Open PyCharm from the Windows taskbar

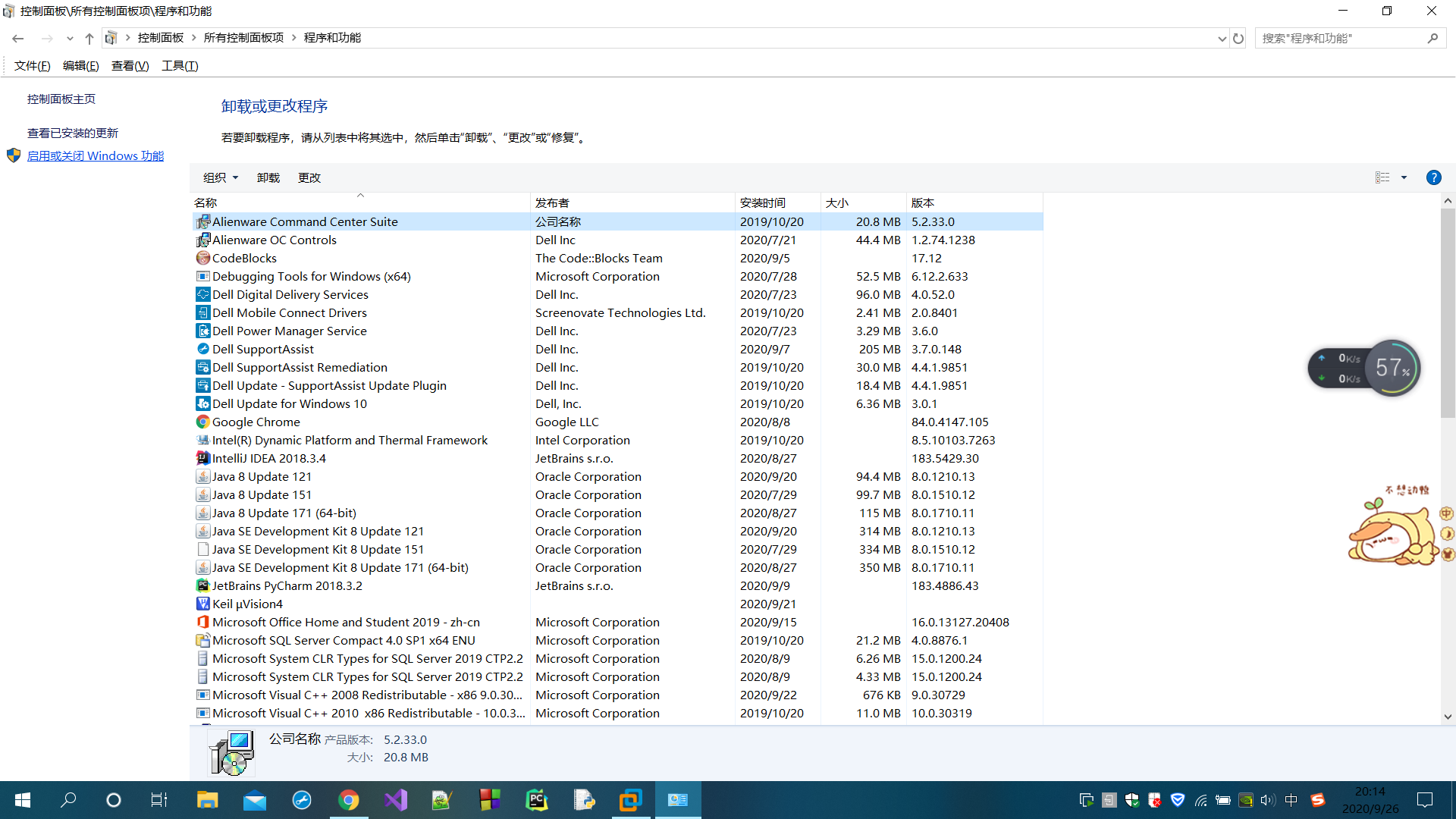point(537,800)
